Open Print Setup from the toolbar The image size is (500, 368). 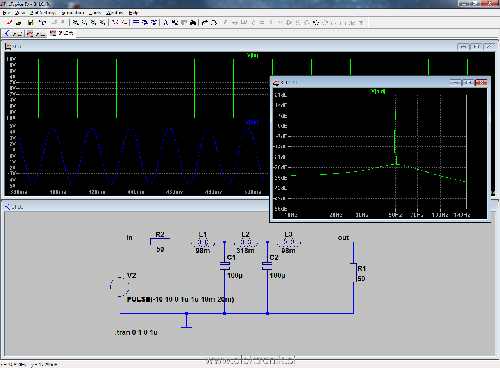click(x=214, y=23)
